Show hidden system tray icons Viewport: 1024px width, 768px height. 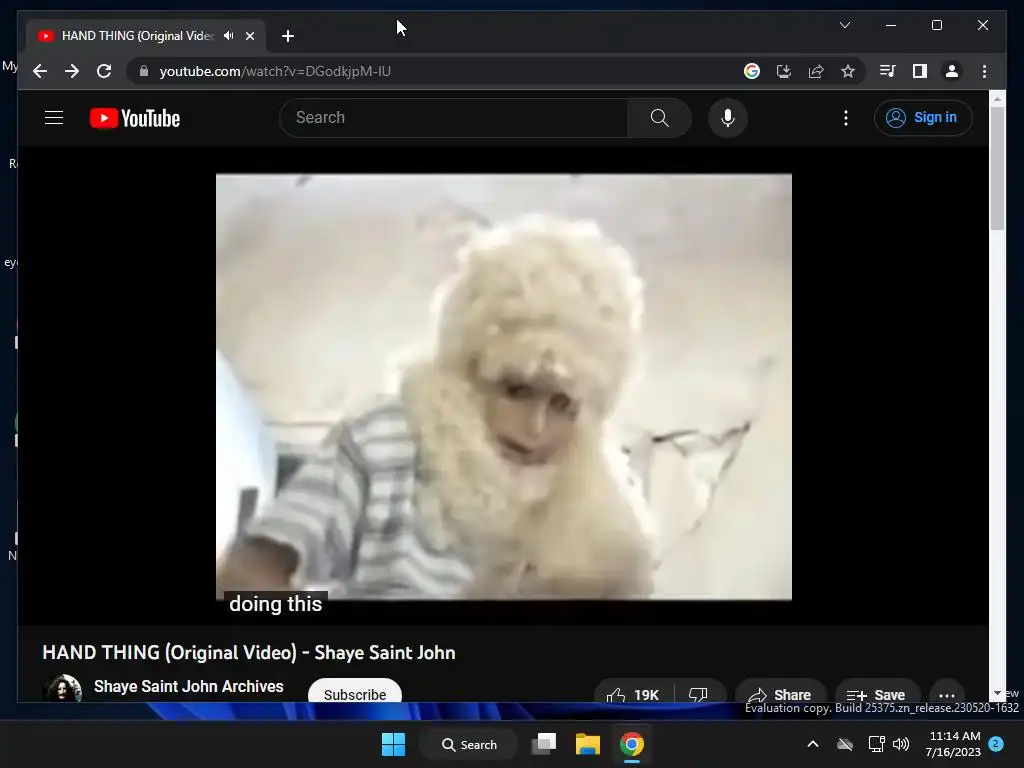813,744
